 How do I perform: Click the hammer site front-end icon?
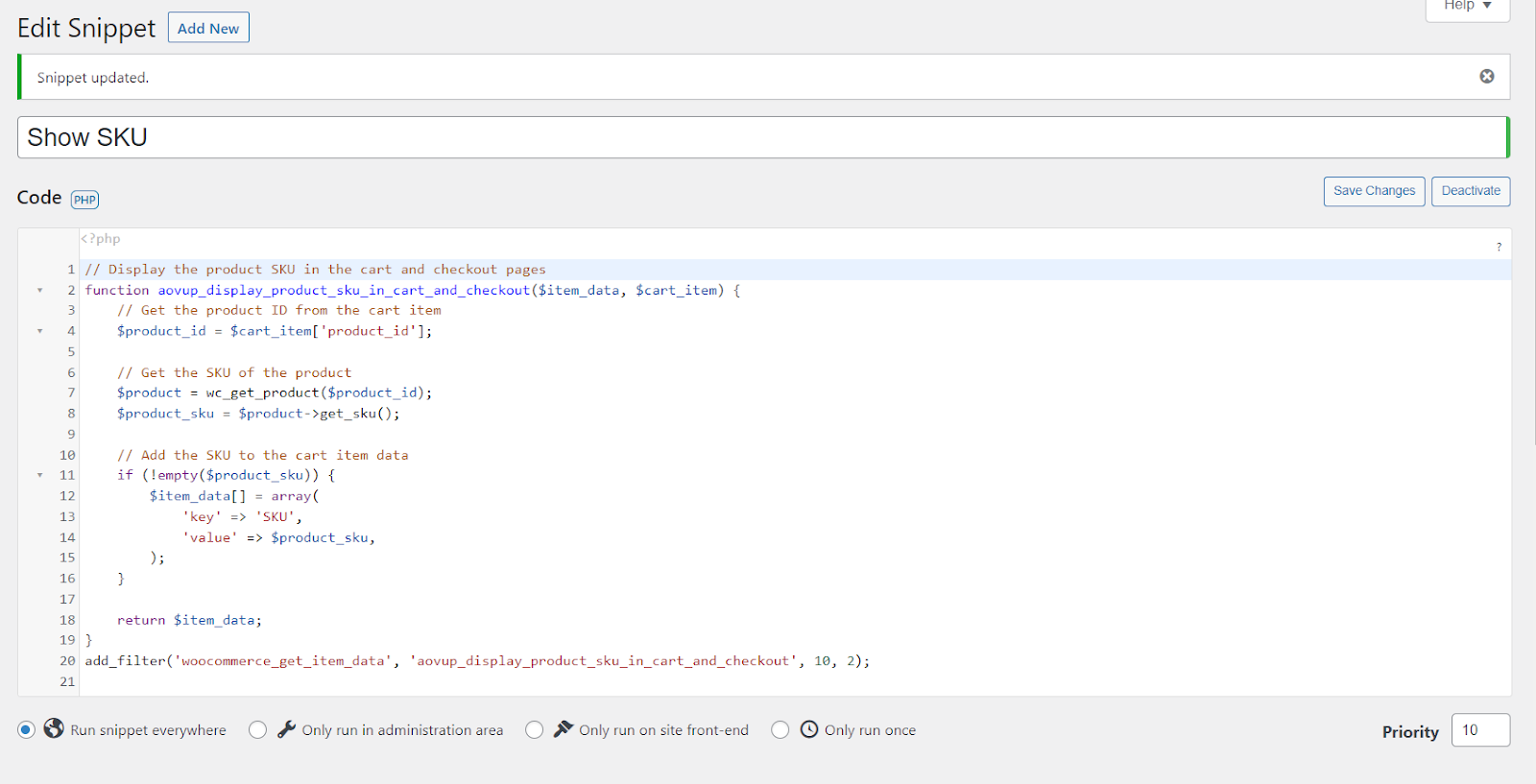click(x=564, y=729)
